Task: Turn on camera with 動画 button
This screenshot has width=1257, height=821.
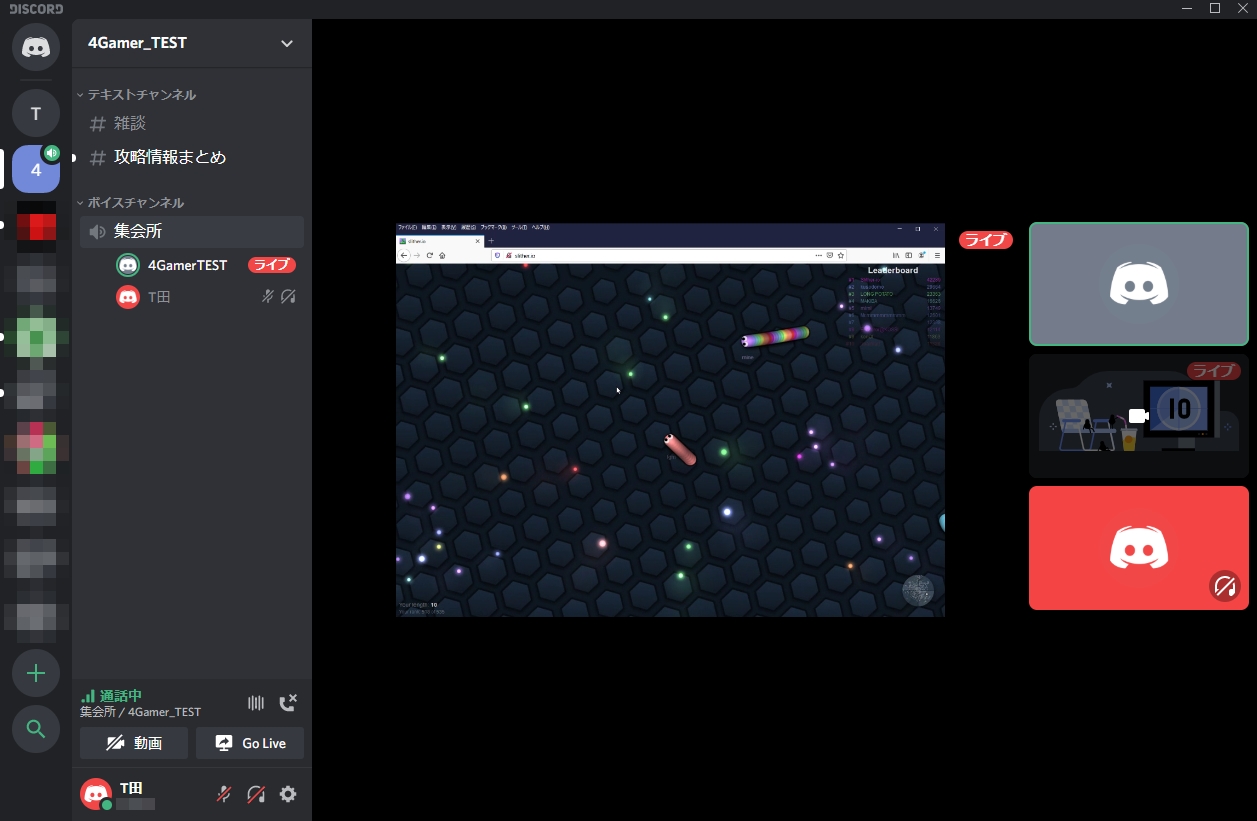Action: (x=134, y=743)
